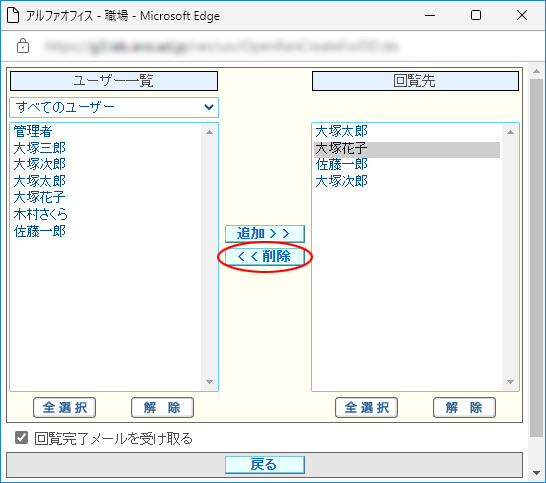Click the page vertical scrollbar thumb
Image resolution: width=546 pixels, height=483 pixels.
[537, 258]
